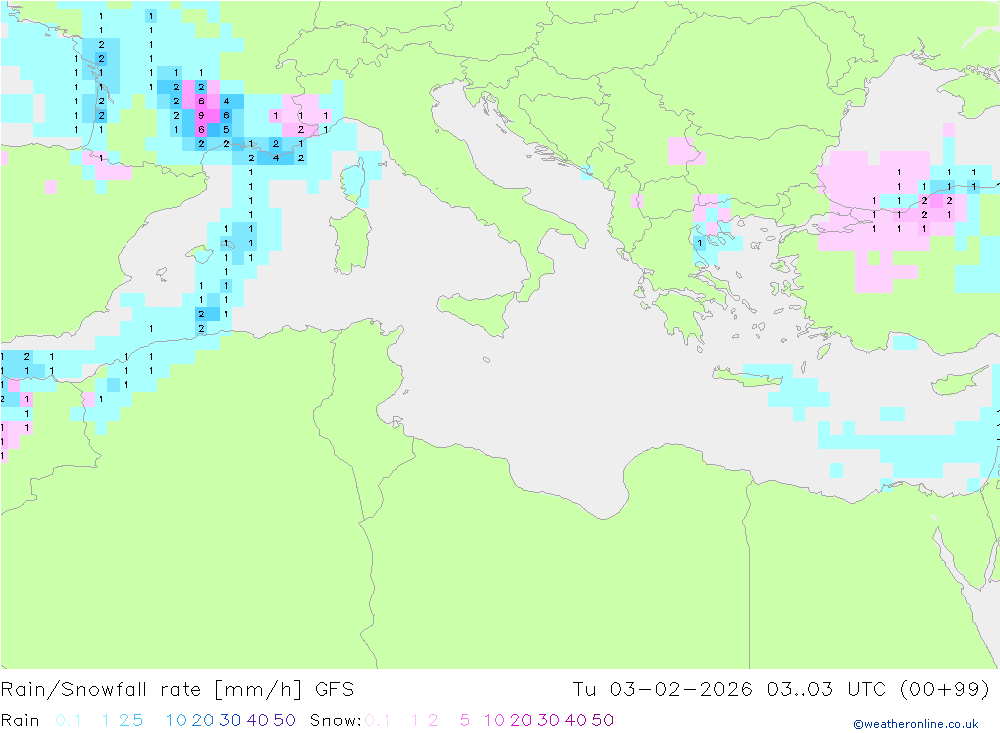Click the "(00+99)" forecast offset text
Viewport: 1000px width, 733px height.
[944, 690]
